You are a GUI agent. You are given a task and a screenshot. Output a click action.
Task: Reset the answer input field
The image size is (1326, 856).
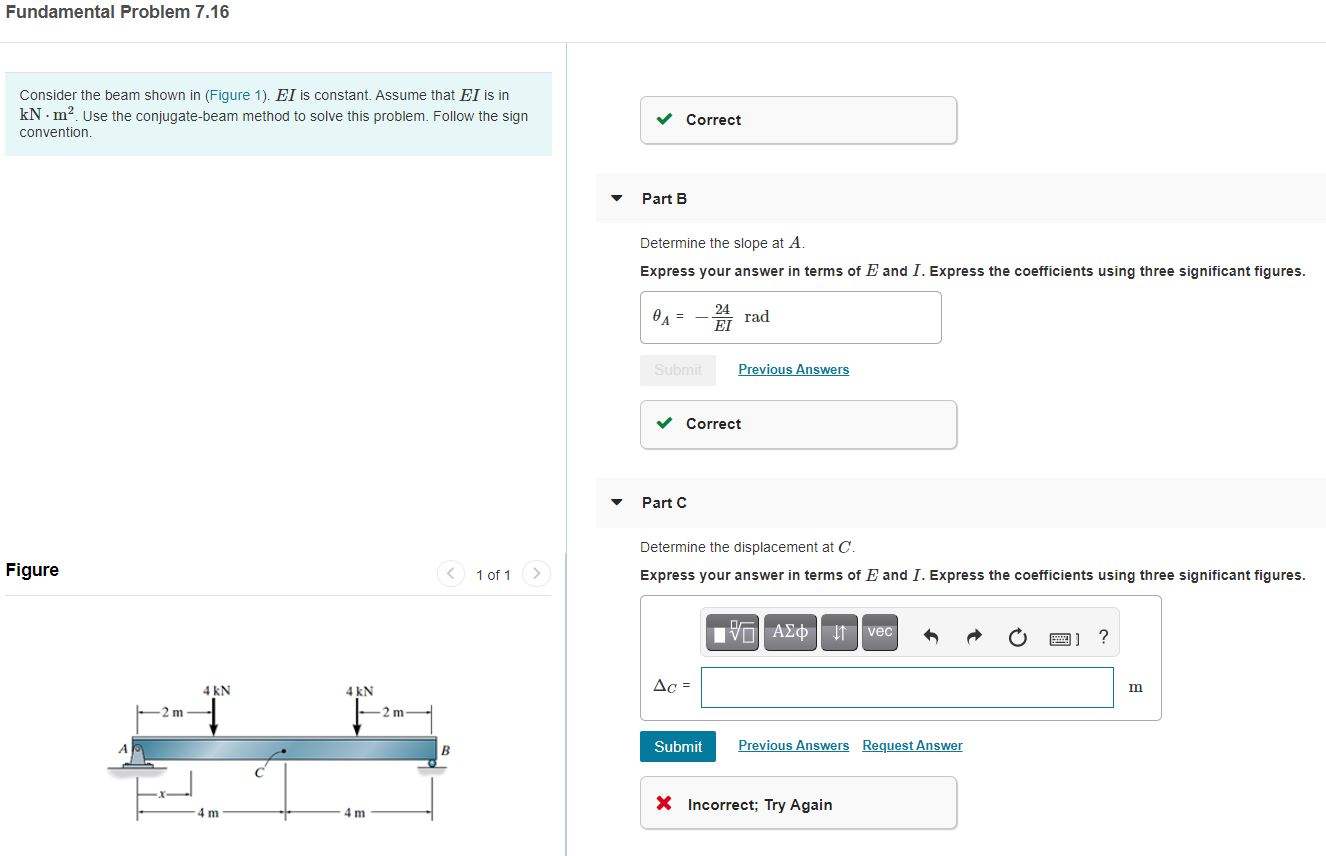(1017, 632)
